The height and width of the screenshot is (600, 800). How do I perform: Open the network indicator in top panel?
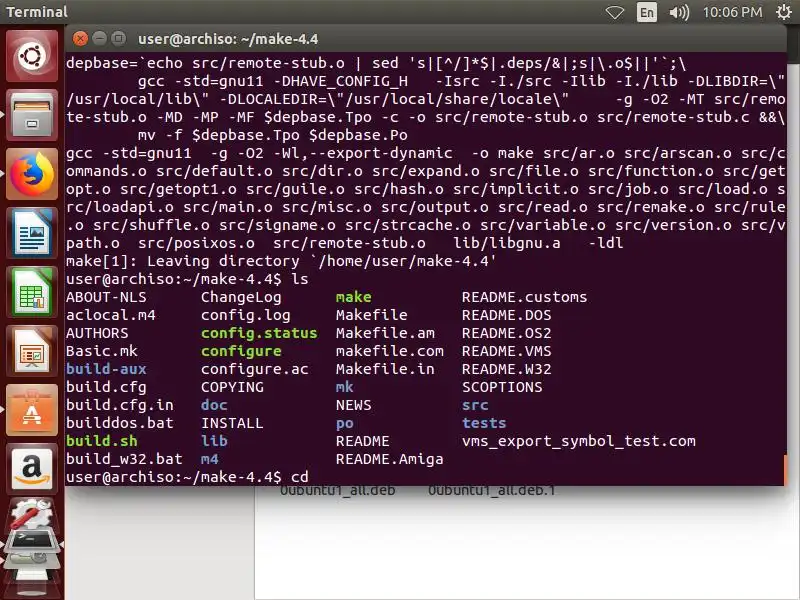(x=615, y=12)
